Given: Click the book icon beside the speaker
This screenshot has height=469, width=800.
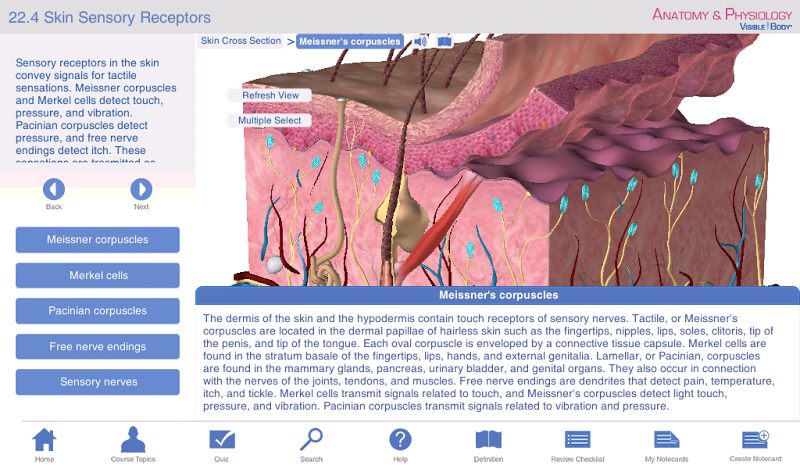Looking at the screenshot, I should 444,41.
